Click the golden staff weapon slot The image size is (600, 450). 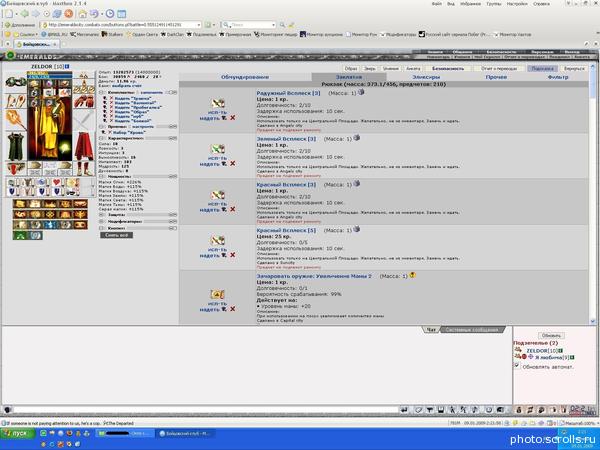click(16, 120)
